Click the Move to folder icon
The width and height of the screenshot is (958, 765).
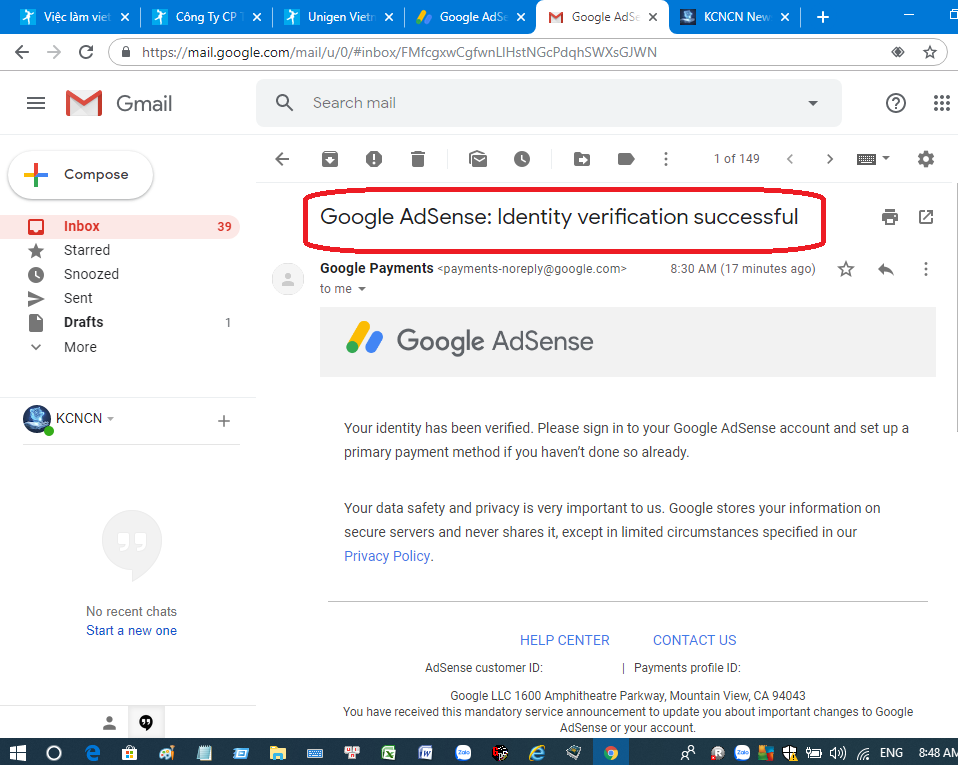click(581, 159)
